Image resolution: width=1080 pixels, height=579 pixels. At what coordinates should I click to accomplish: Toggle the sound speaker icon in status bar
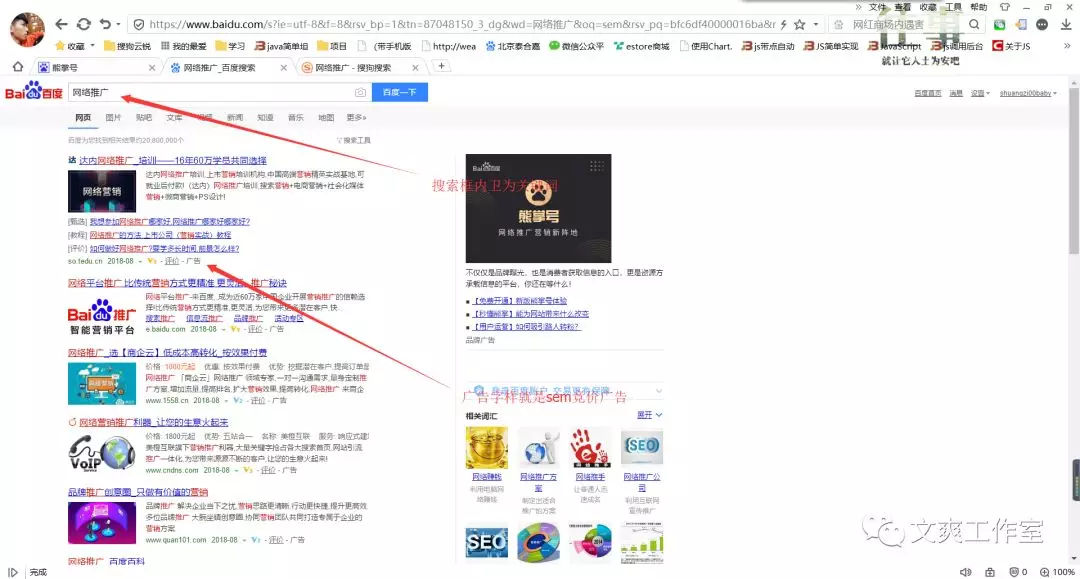966,572
